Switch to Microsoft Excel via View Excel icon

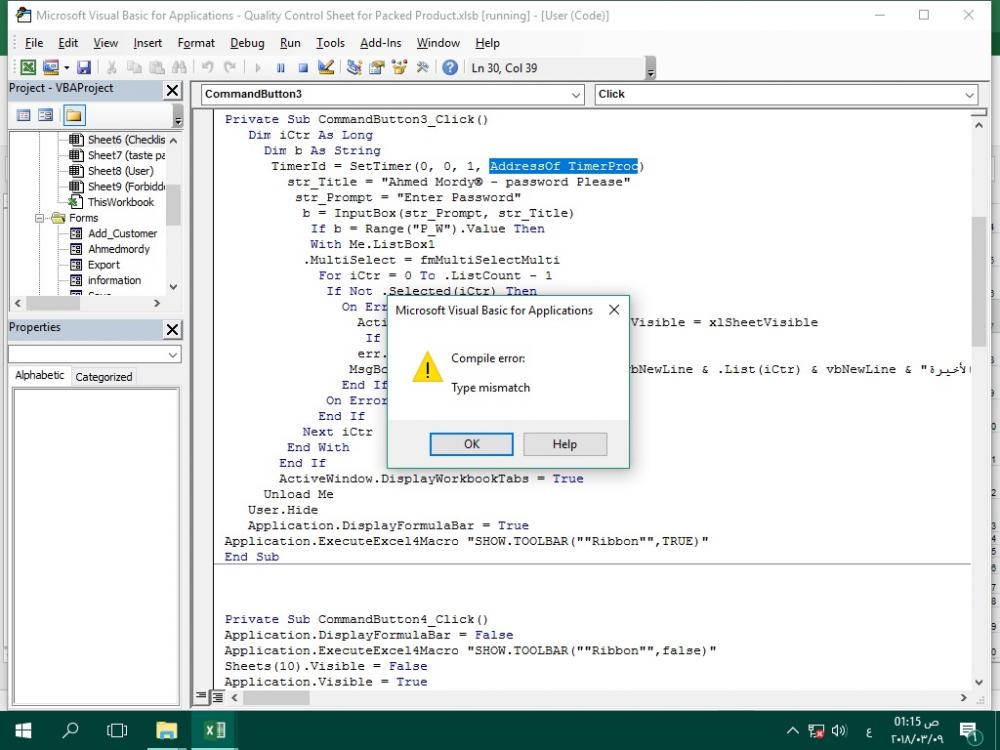coord(28,67)
